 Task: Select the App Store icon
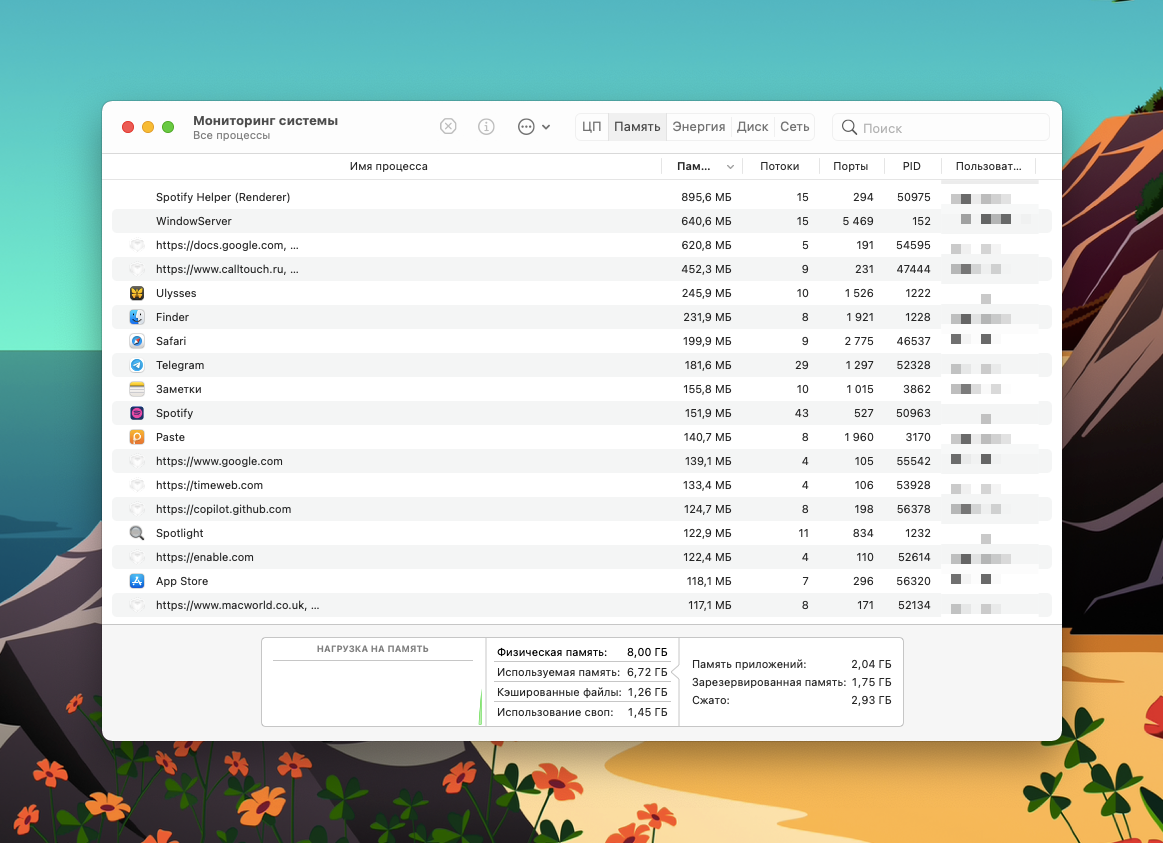tap(136, 581)
